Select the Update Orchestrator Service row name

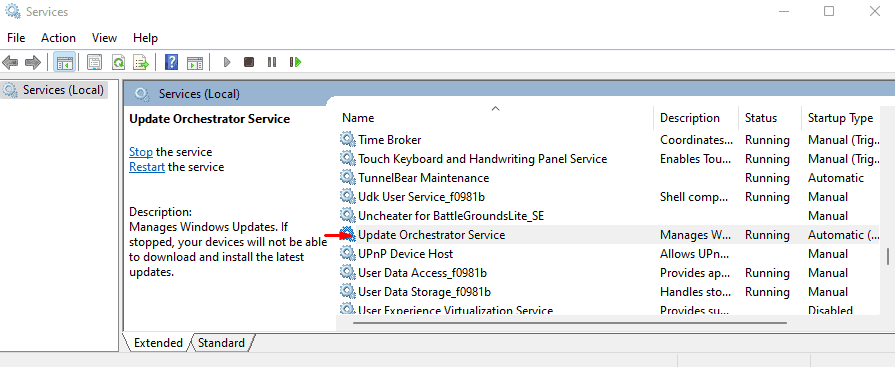pos(432,235)
